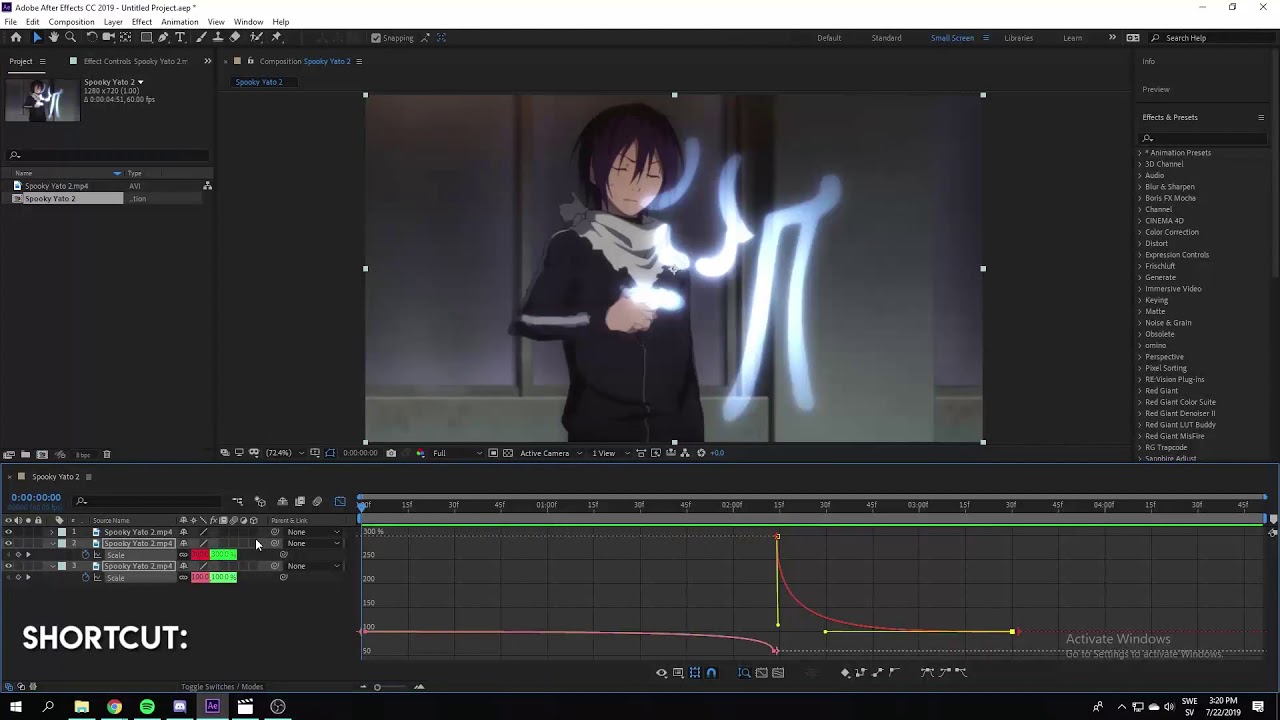Select the Roto Brush tool
The height and width of the screenshot is (720, 1280).
coord(256,37)
